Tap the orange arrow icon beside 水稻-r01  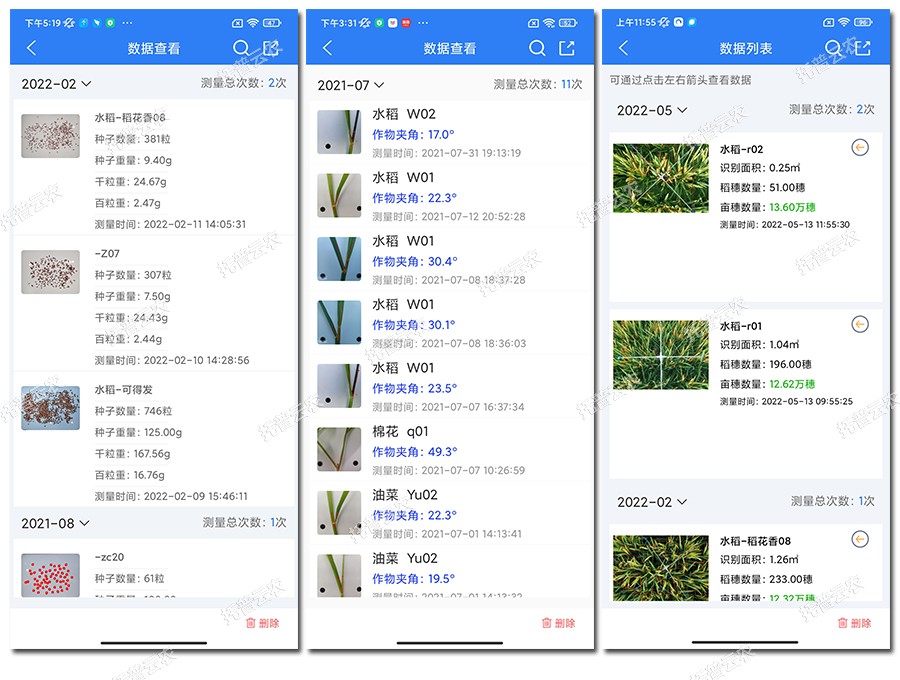pyautogui.click(x=862, y=321)
